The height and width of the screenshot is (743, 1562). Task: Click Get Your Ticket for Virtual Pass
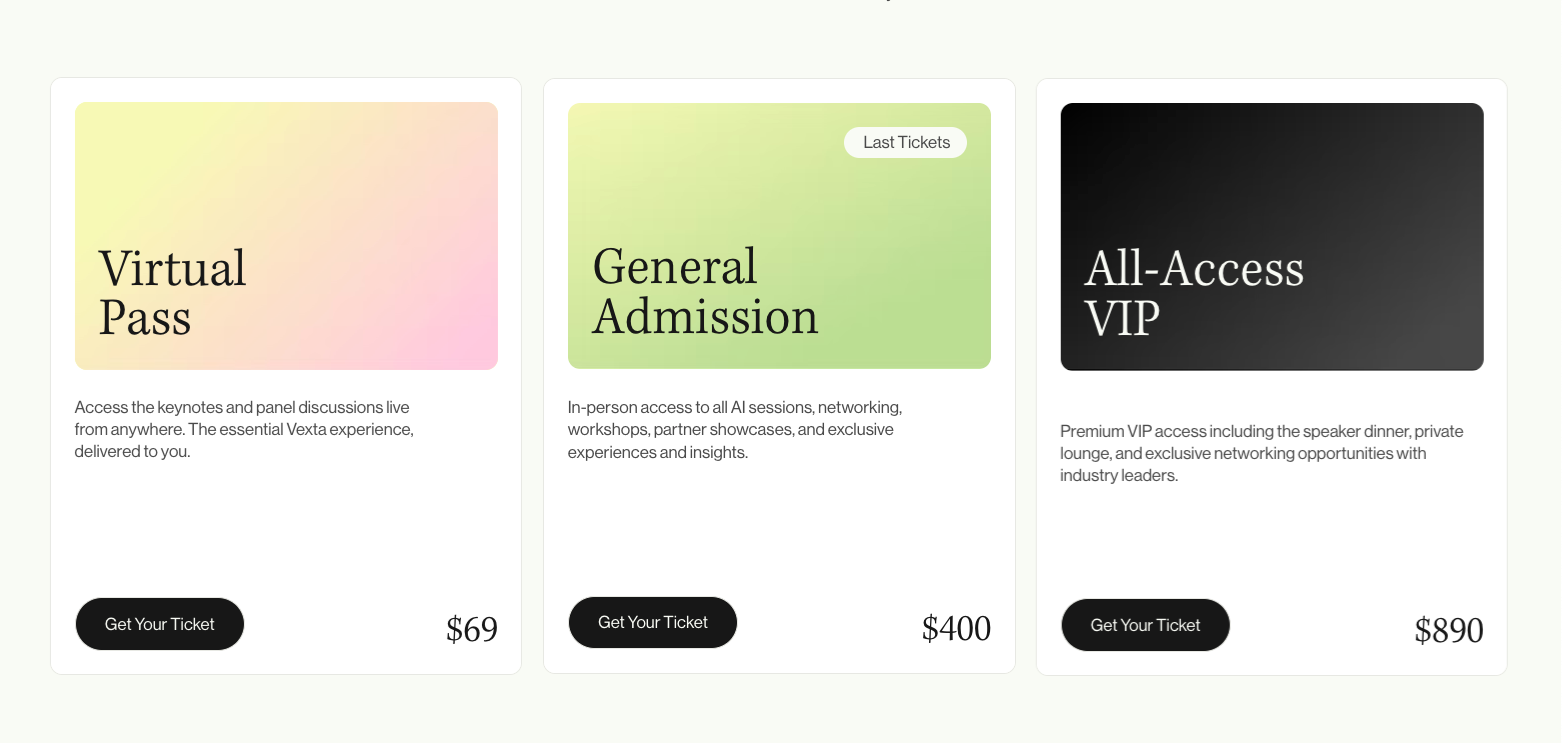point(160,624)
